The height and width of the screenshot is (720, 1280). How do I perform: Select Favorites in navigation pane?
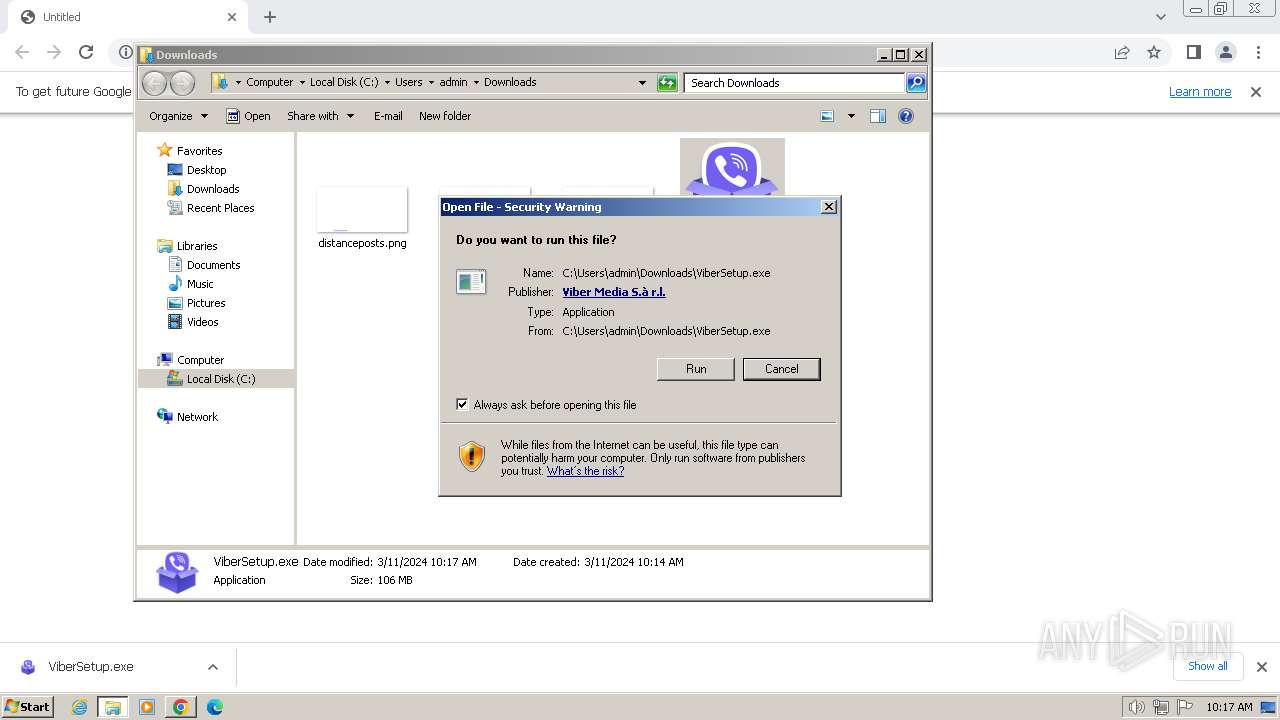[x=199, y=151]
